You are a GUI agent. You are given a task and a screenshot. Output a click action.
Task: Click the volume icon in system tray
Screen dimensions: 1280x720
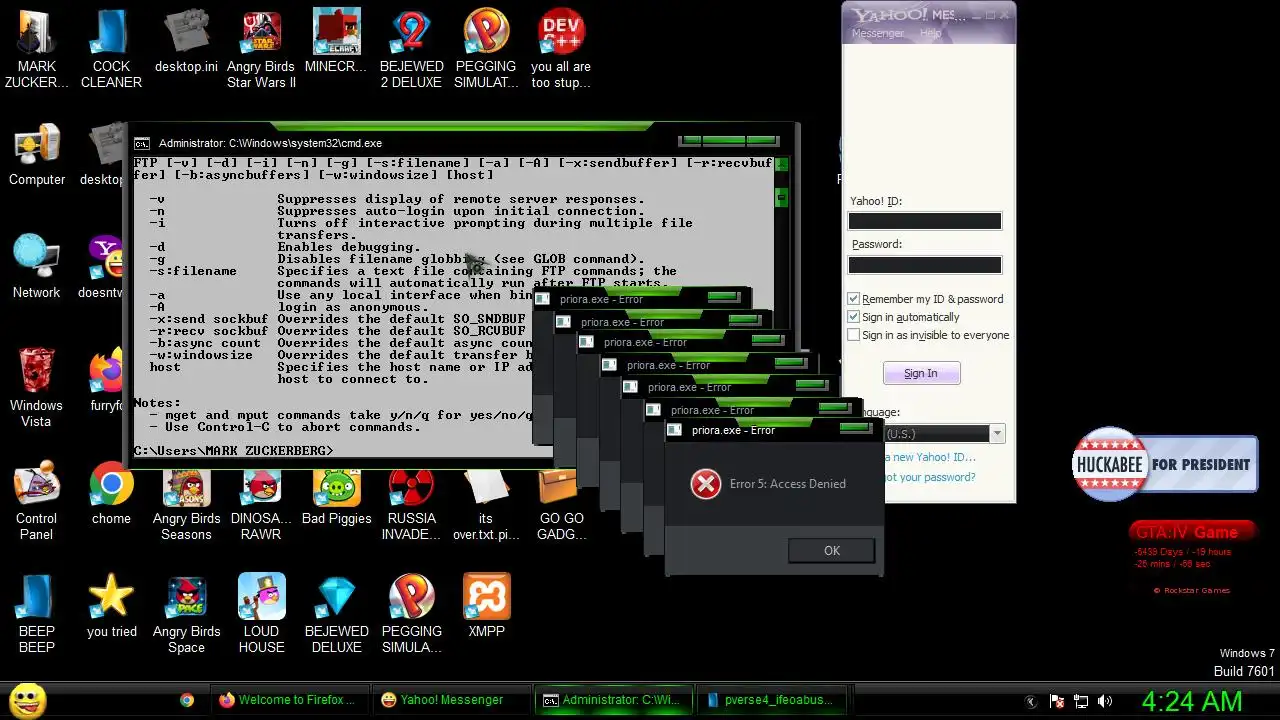(x=1105, y=701)
